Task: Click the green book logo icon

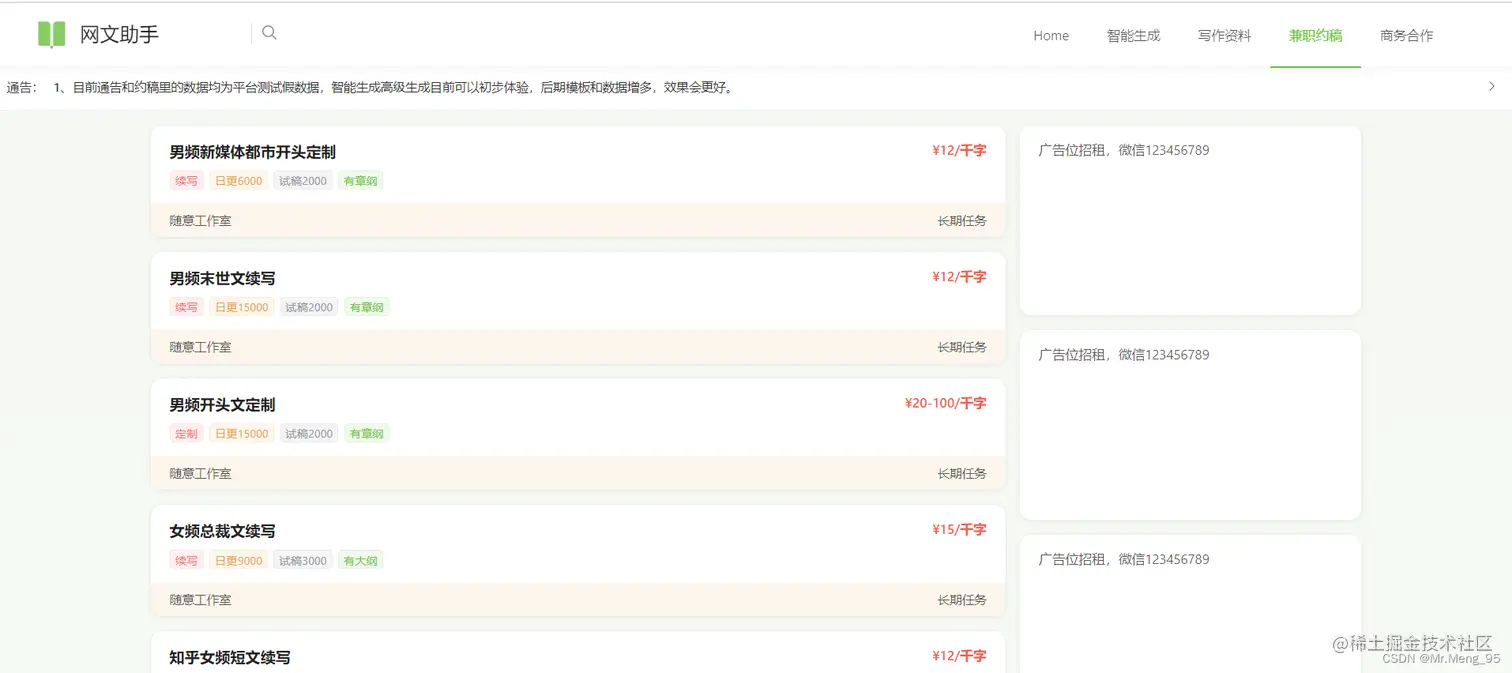Action: pyautogui.click(x=52, y=34)
